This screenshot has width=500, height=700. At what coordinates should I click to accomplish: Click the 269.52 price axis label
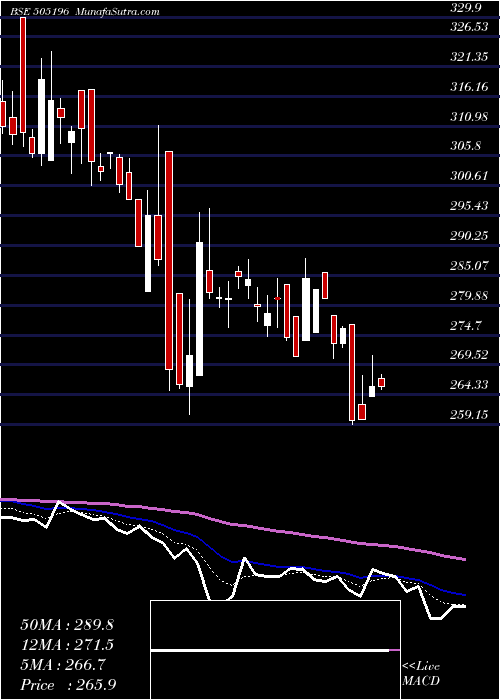(x=468, y=355)
